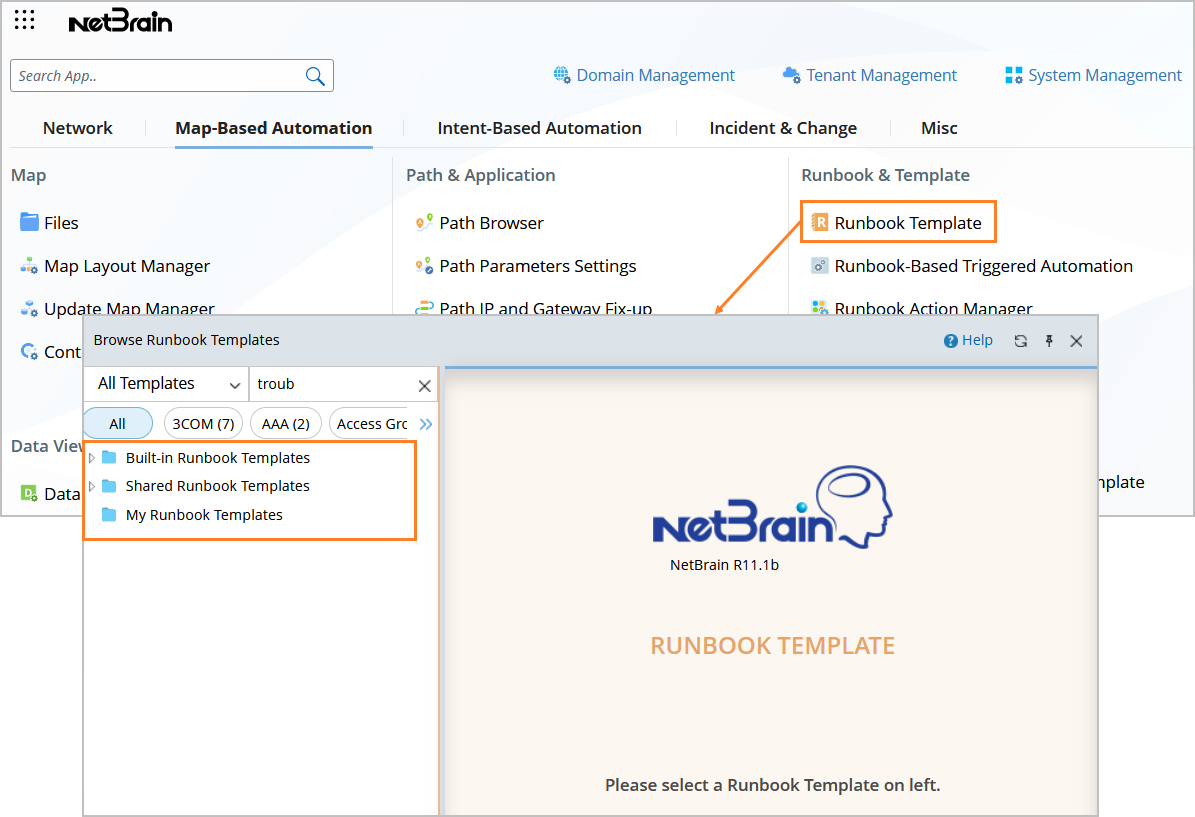The width and height of the screenshot is (1195, 817).
Task: Filter by Access Grc tag
Action: click(372, 424)
